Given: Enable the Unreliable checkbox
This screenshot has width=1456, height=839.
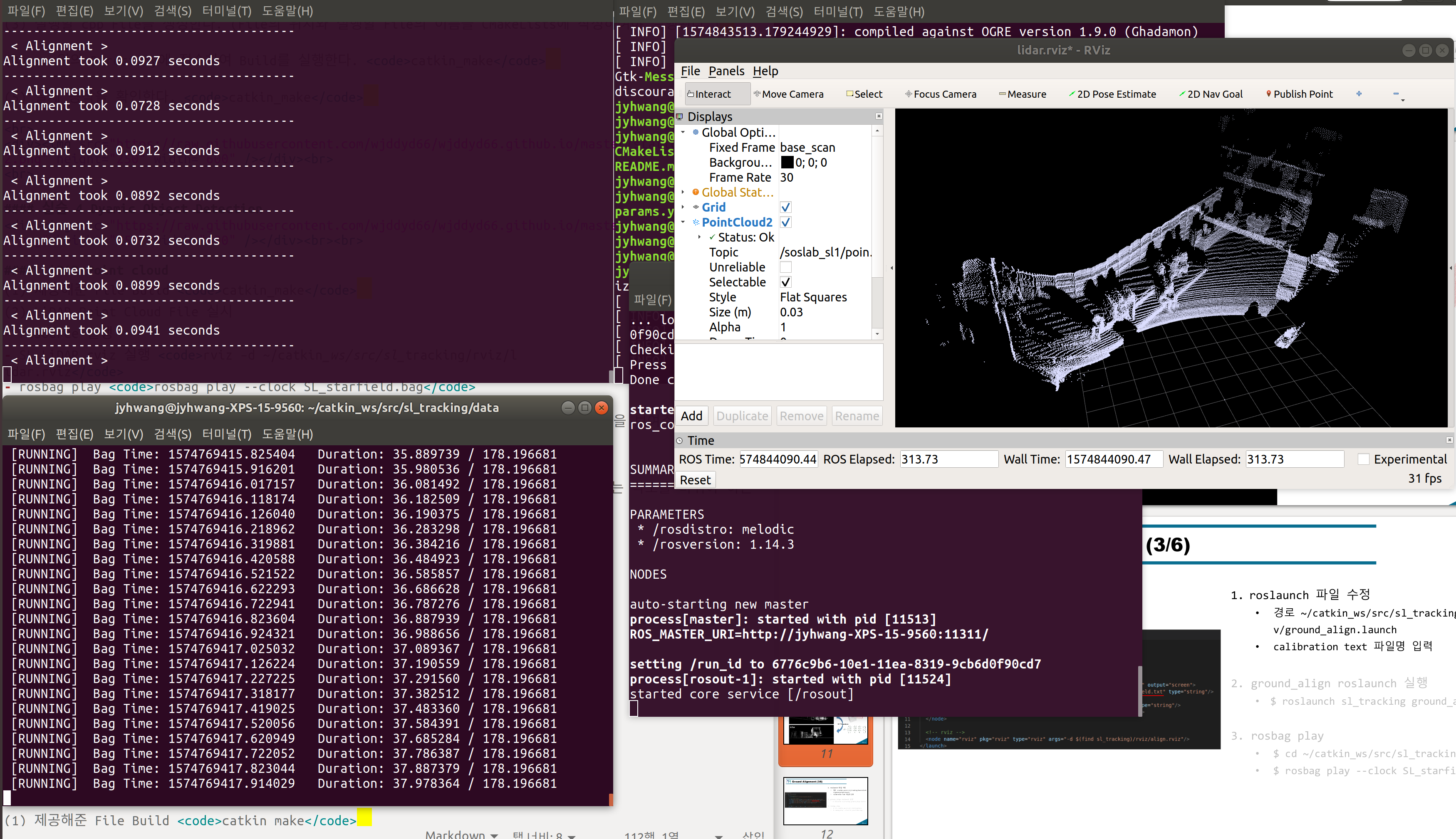Looking at the screenshot, I should (x=785, y=267).
